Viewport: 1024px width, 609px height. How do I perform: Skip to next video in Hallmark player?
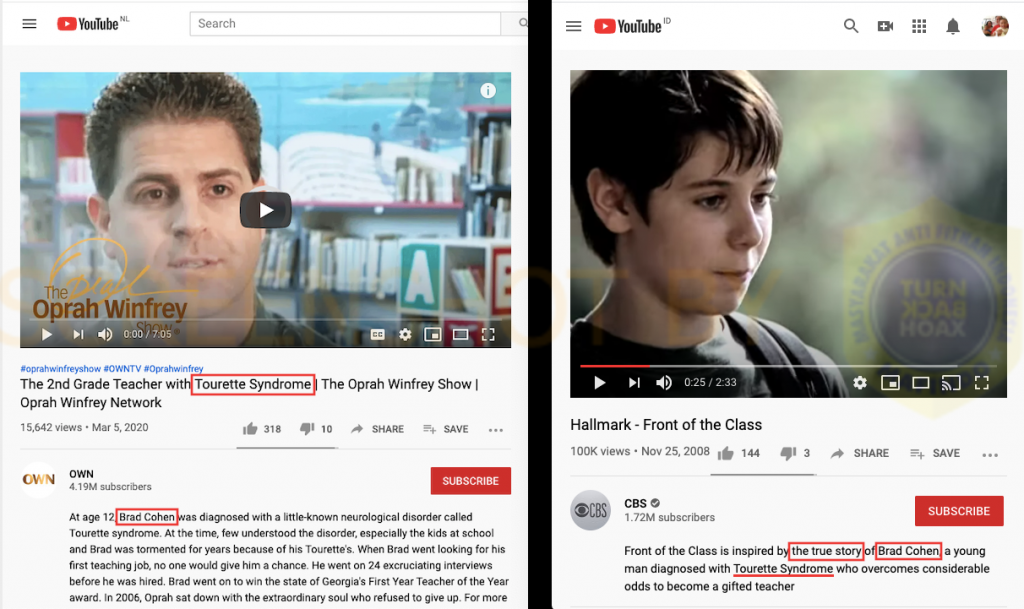coord(633,383)
